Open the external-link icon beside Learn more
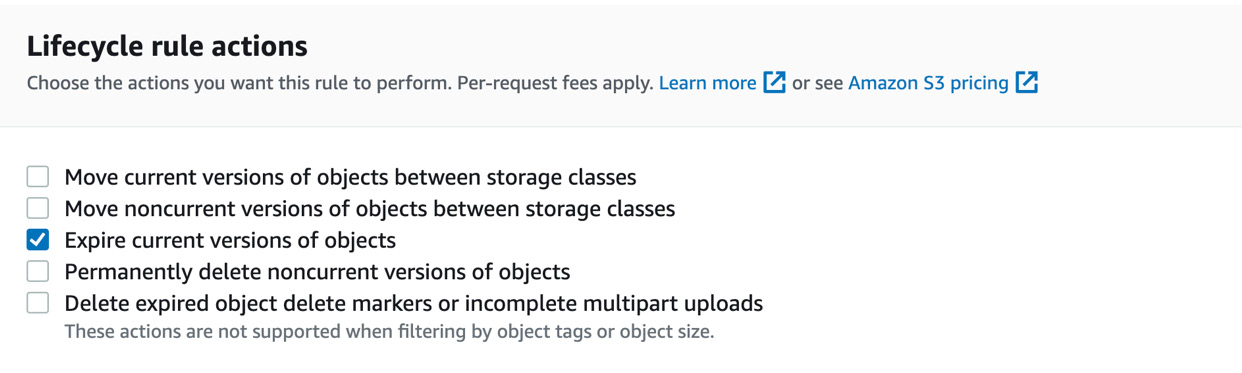The width and height of the screenshot is (1242, 373). (x=774, y=83)
